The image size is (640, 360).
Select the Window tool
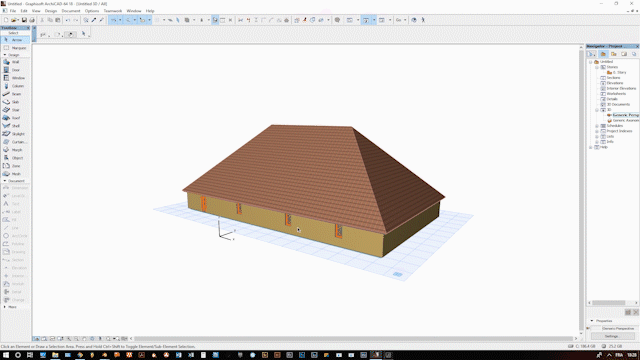[x=15, y=78]
